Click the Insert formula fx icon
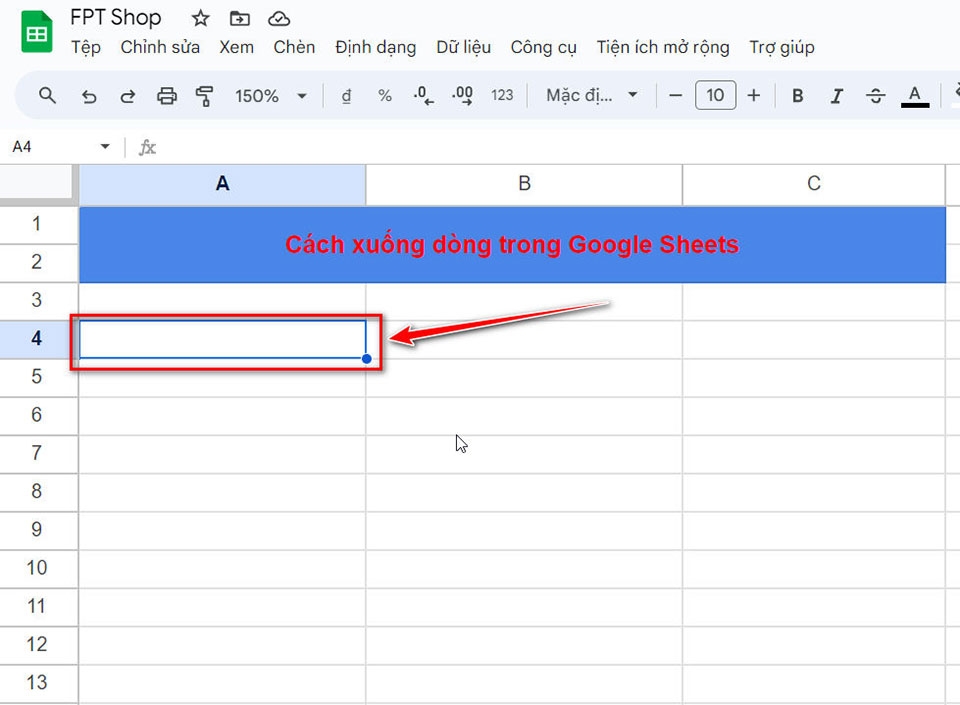 (x=147, y=146)
